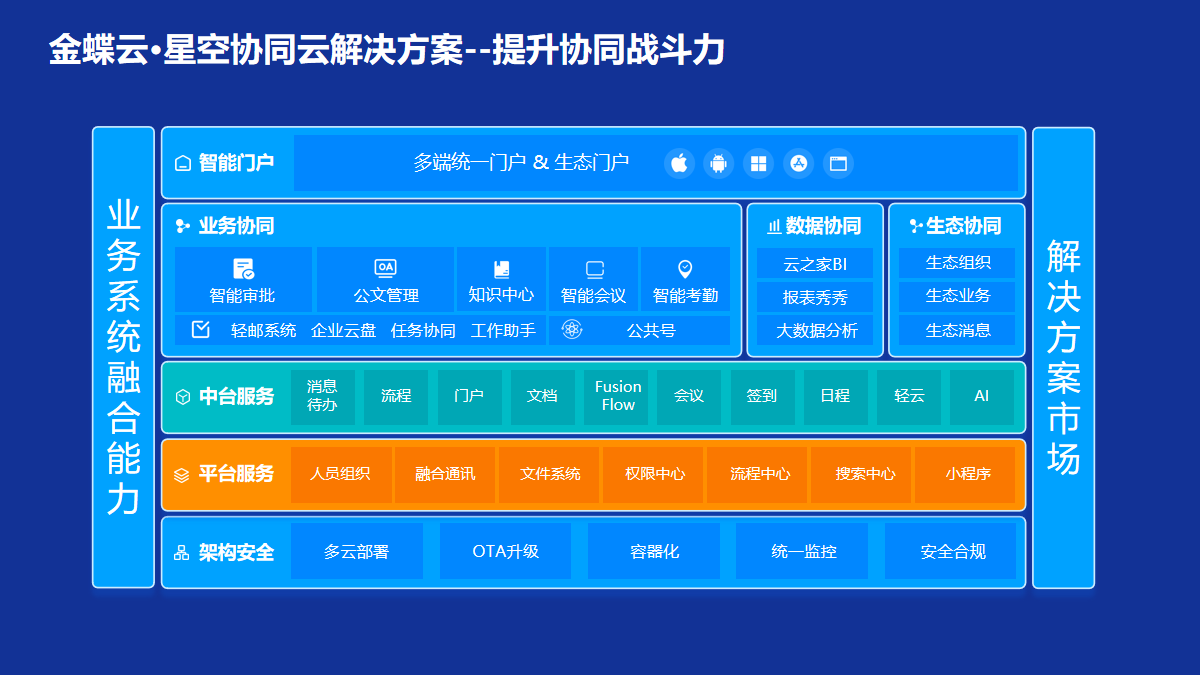The height and width of the screenshot is (675, 1200).
Task: Select the 工作助手 label
Action: (x=503, y=330)
